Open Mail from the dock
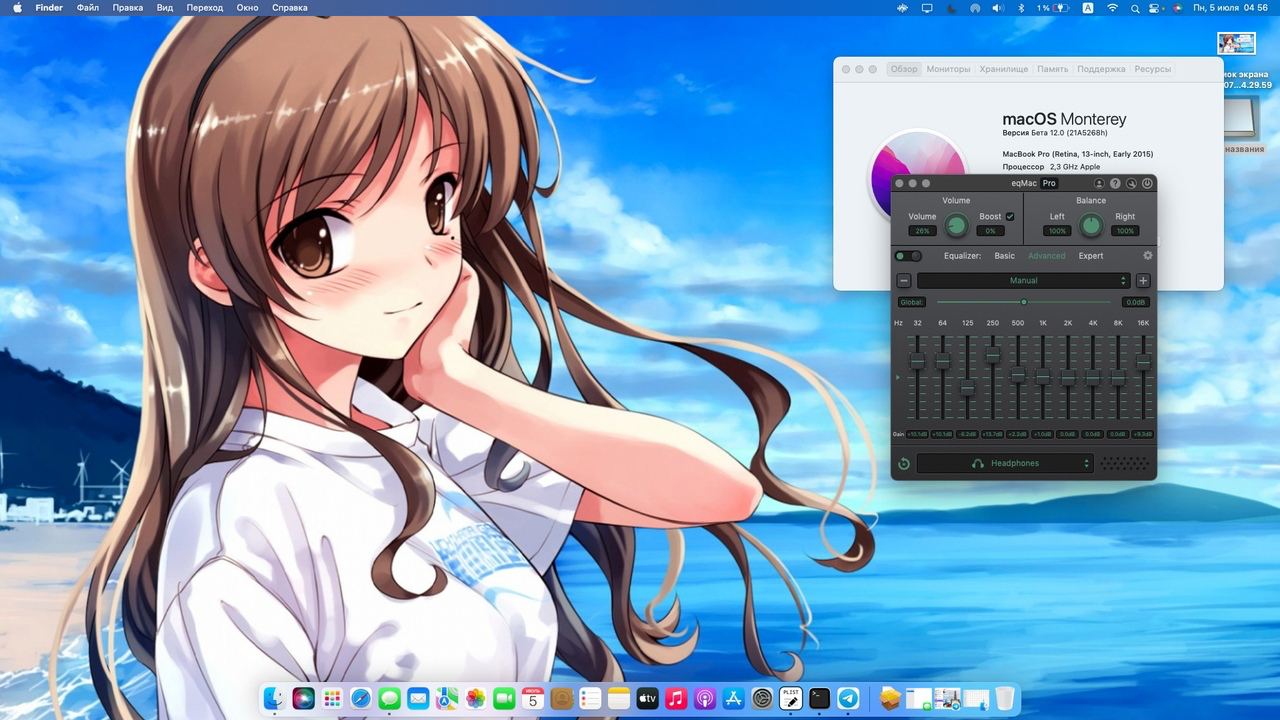Image resolution: width=1280 pixels, height=720 pixels. point(418,699)
